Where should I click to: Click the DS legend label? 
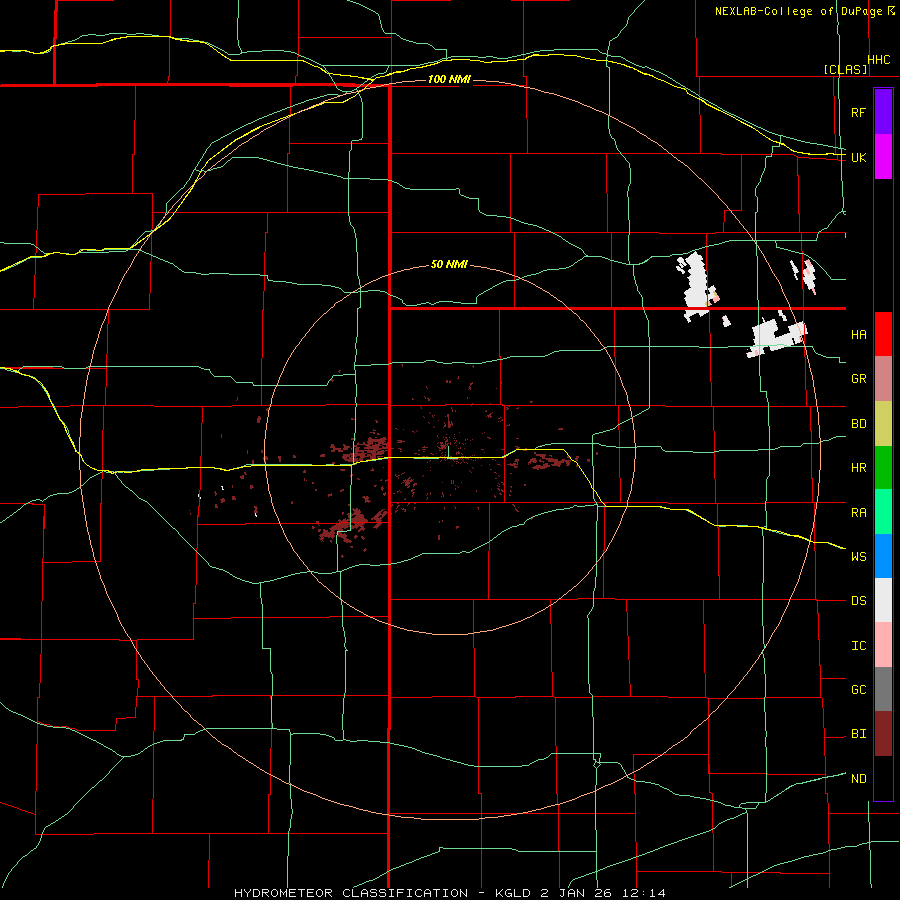point(858,601)
